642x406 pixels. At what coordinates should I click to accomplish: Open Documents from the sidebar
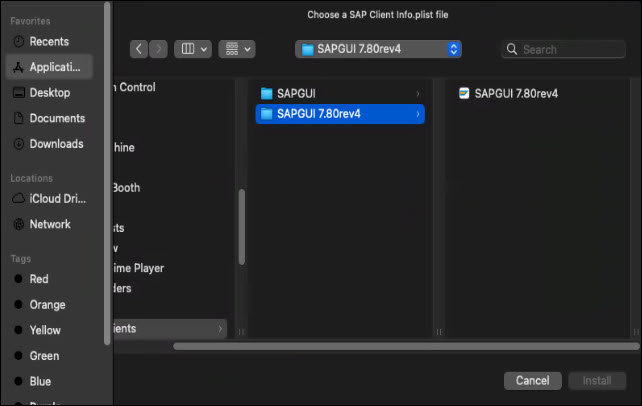tap(49, 118)
